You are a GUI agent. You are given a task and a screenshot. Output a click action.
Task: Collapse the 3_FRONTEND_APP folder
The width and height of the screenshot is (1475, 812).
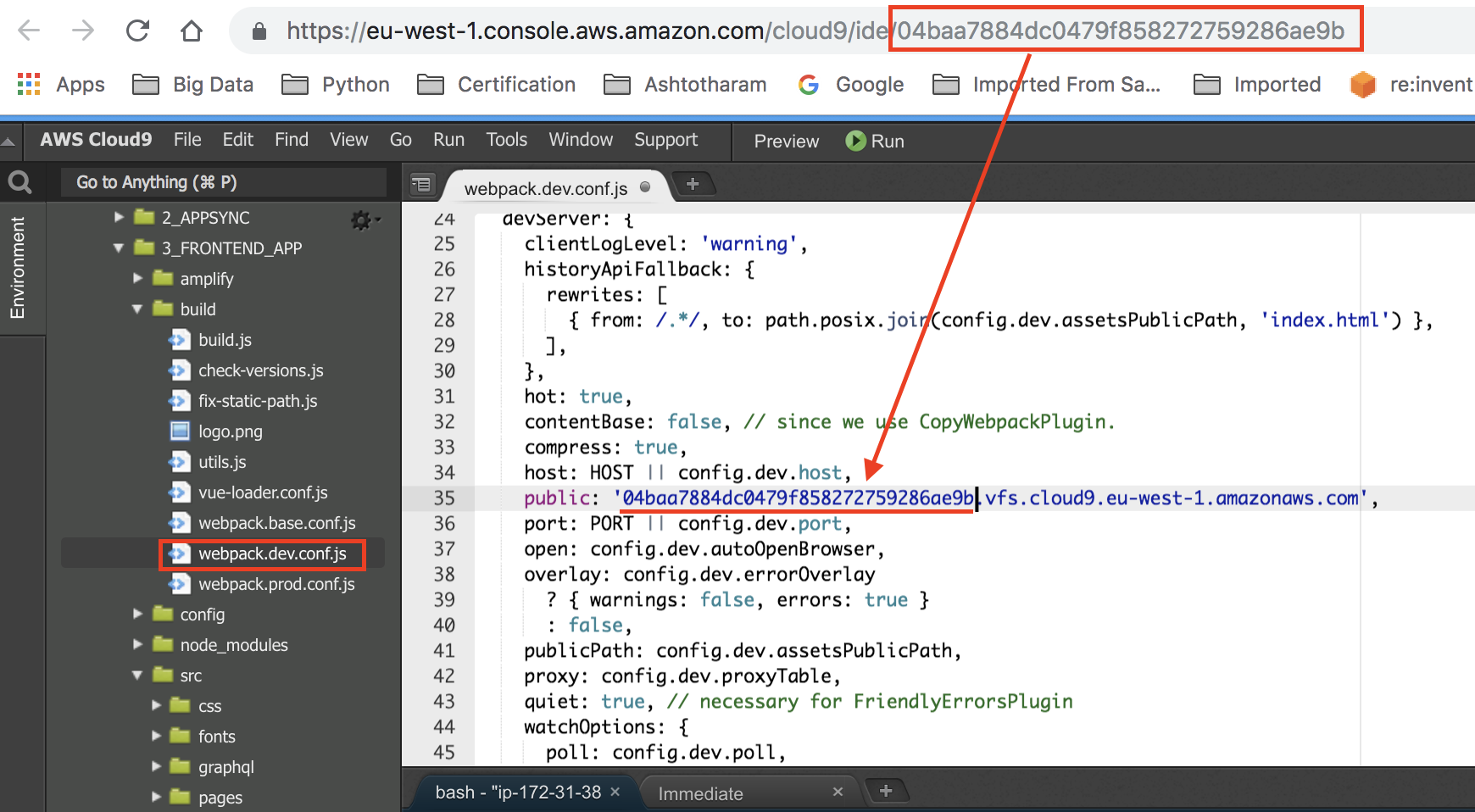120,248
